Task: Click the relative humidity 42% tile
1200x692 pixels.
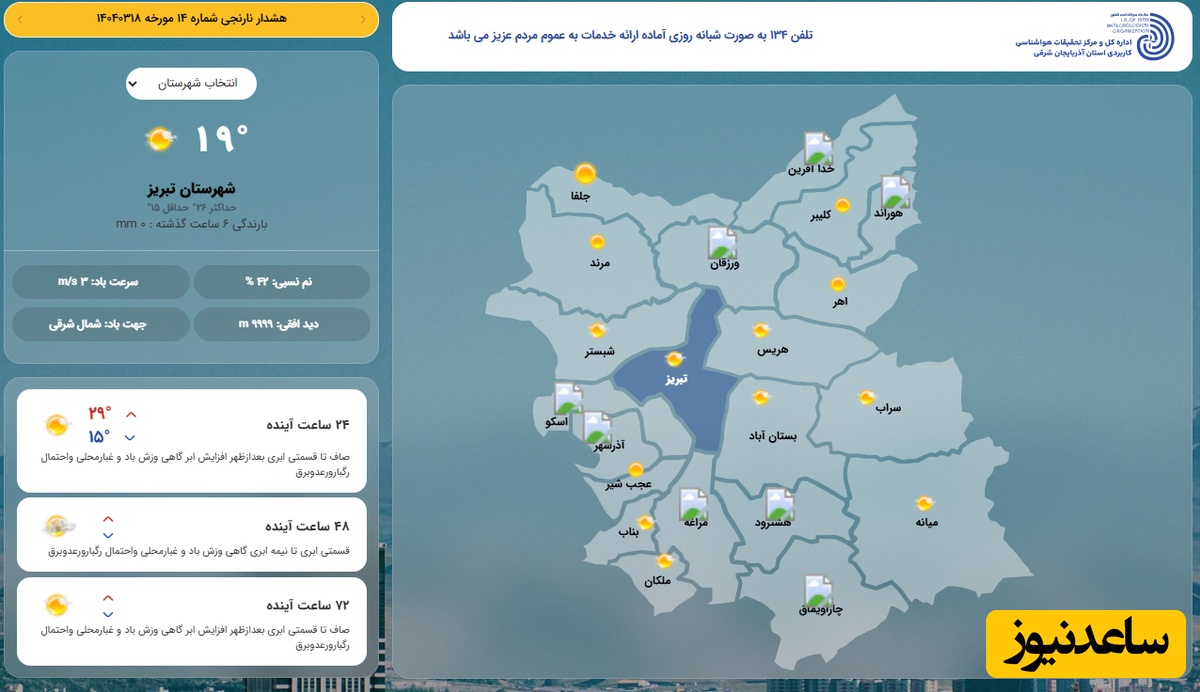Action: pyautogui.click(x=281, y=282)
